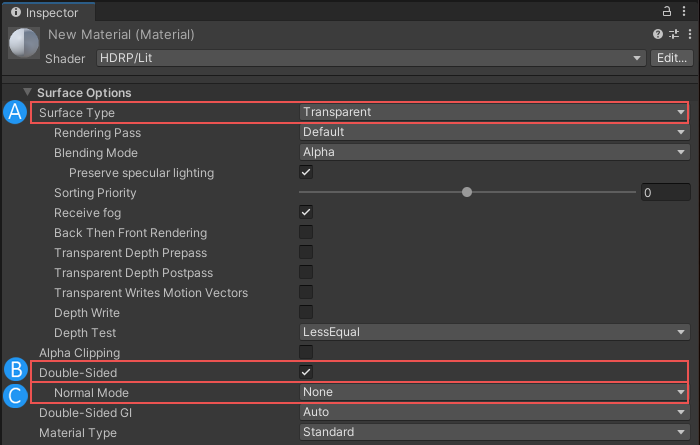
Task: Enable Depth Write checkbox
Action: pyautogui.click(x=307, y=312)
